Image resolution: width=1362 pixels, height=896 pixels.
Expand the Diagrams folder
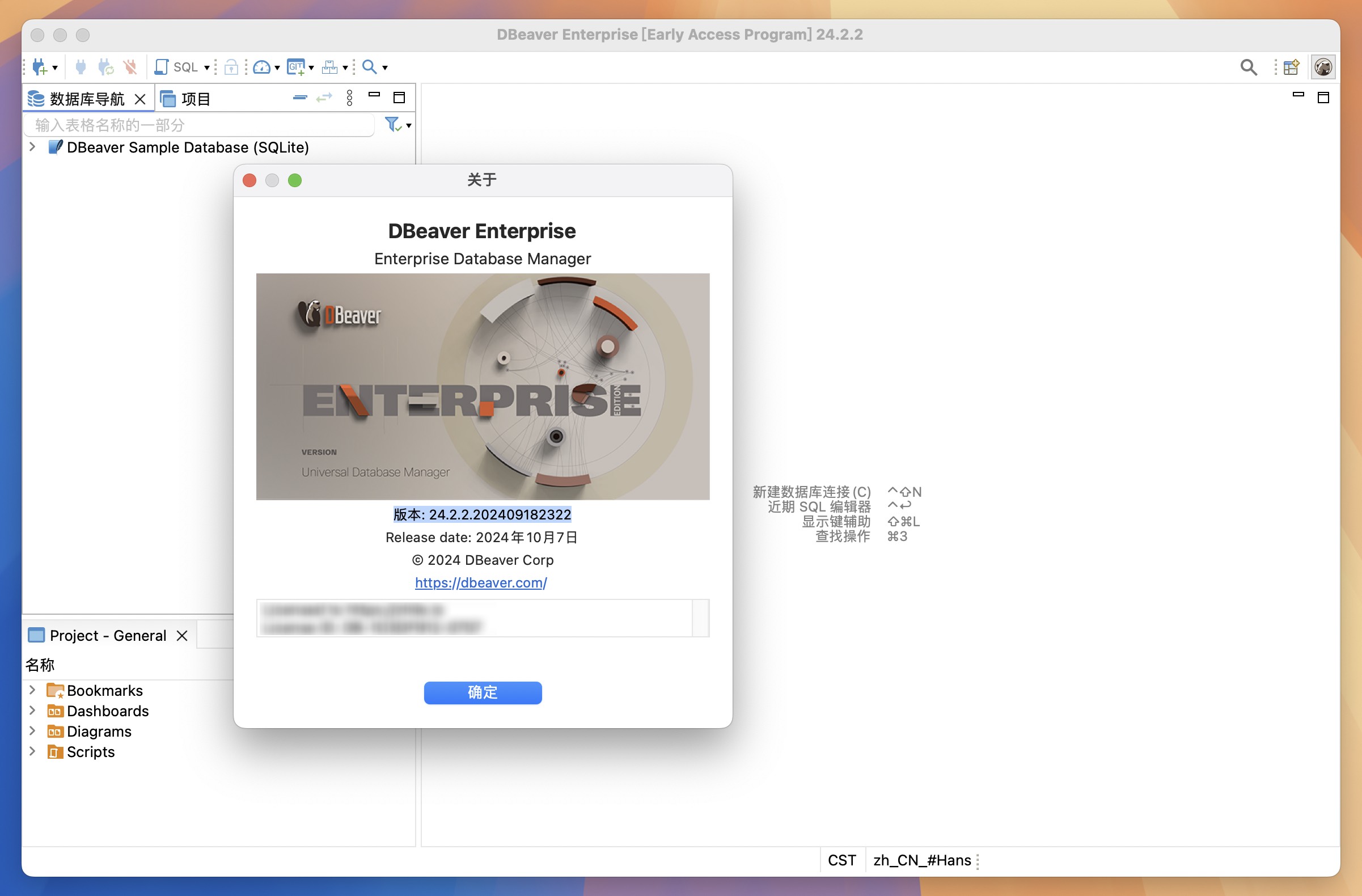pos(33,731)
